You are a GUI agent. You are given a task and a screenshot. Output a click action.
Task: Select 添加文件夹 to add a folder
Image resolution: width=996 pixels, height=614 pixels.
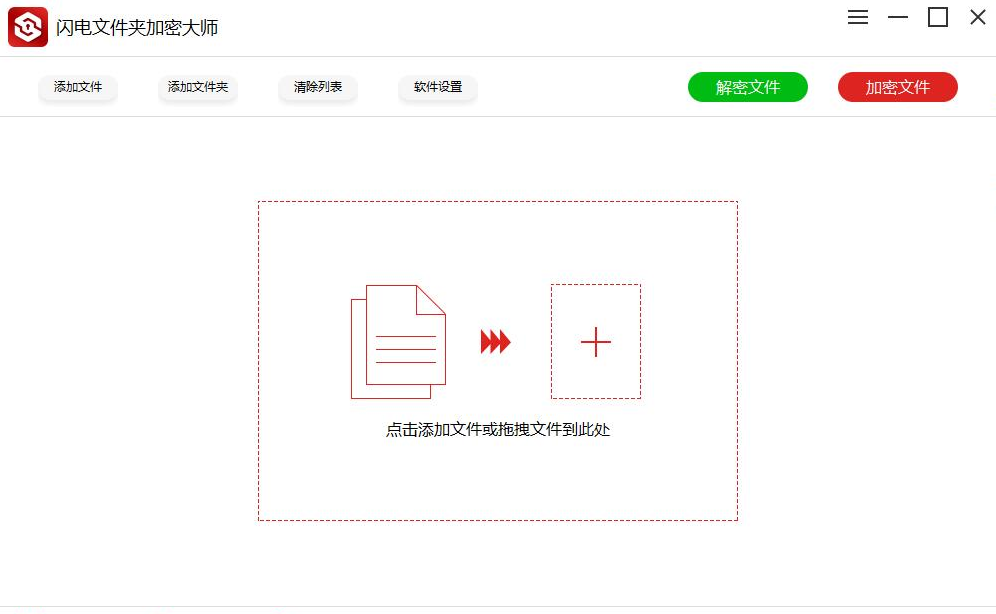198,88
